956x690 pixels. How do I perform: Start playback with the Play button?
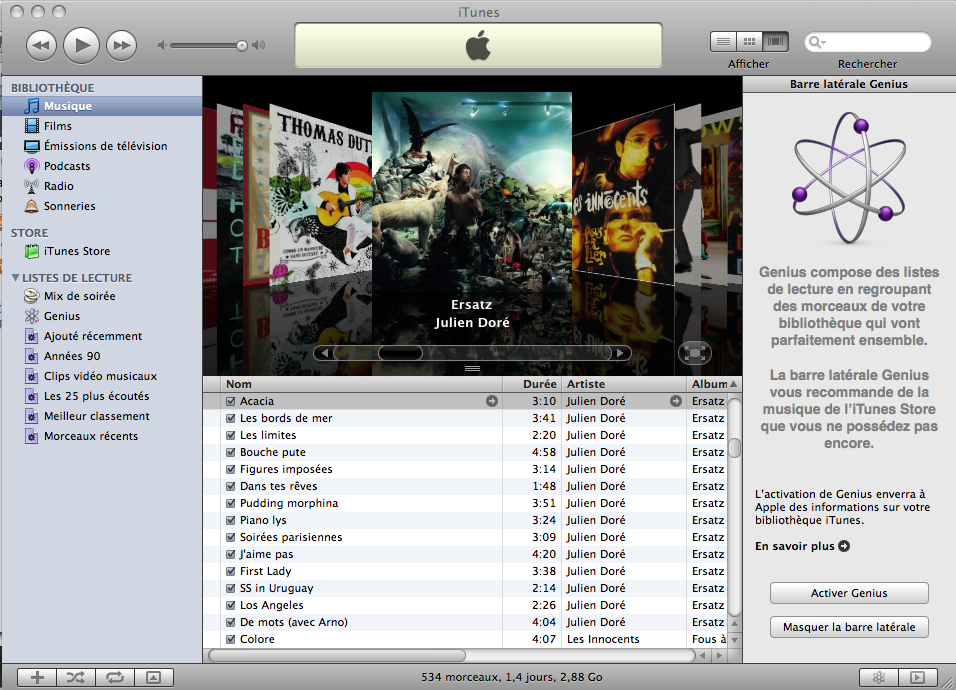[x=81, y=45]
